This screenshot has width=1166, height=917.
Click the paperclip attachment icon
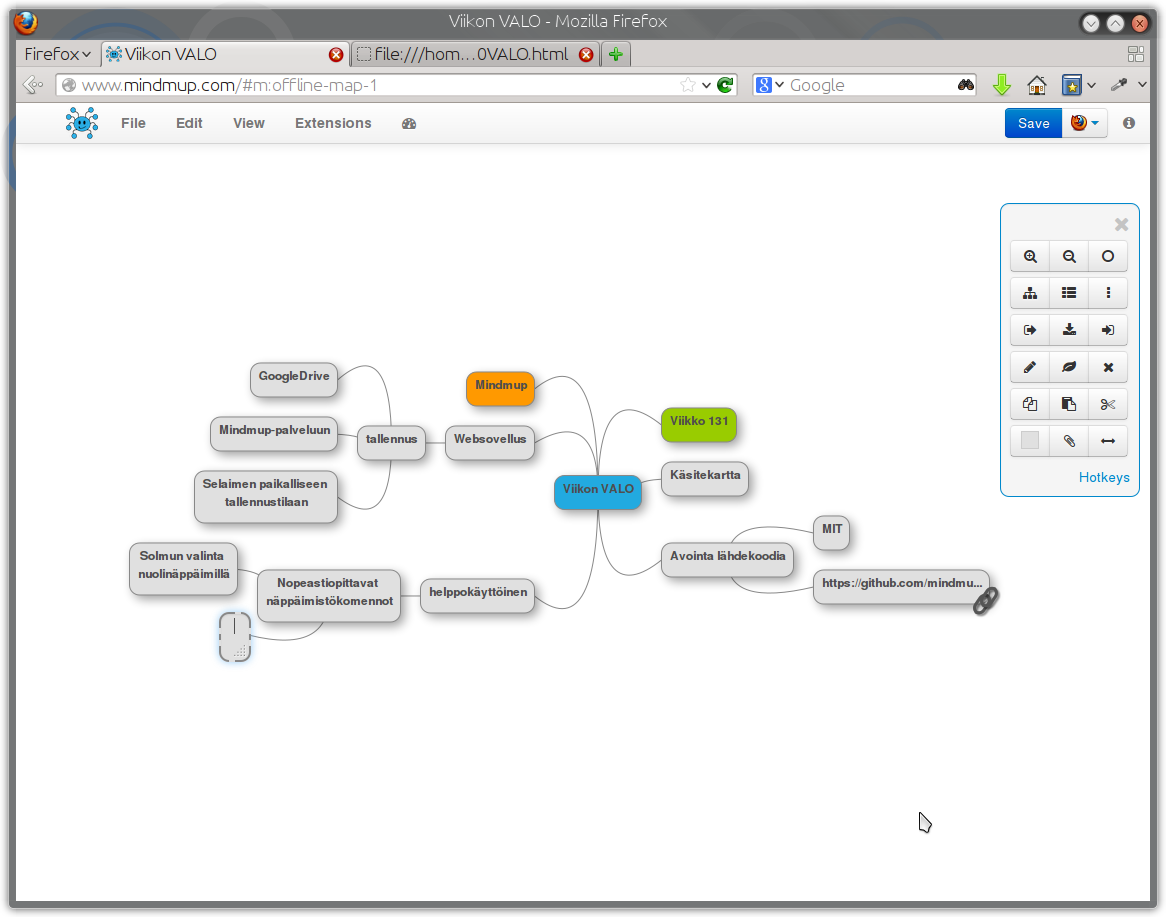point(1069,441)
